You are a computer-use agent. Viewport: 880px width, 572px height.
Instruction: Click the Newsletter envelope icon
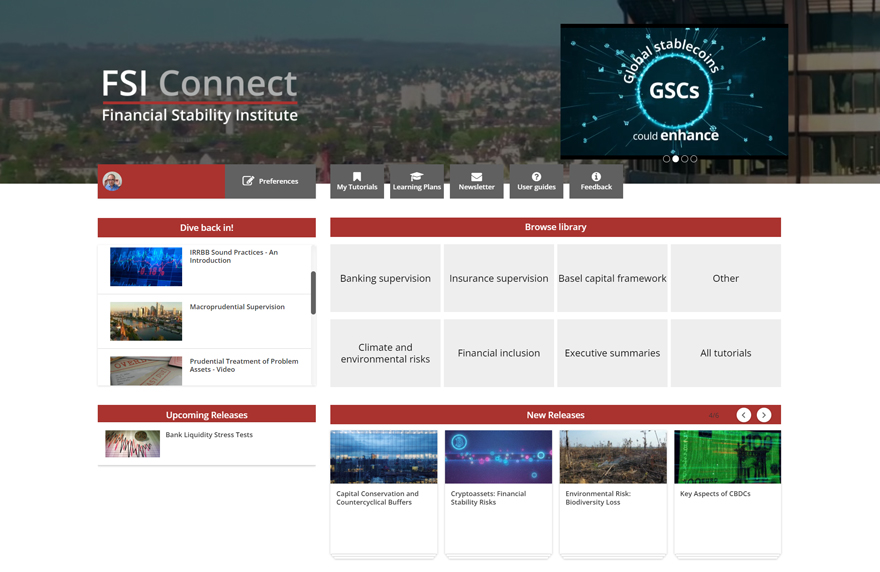tap(476, 177)
